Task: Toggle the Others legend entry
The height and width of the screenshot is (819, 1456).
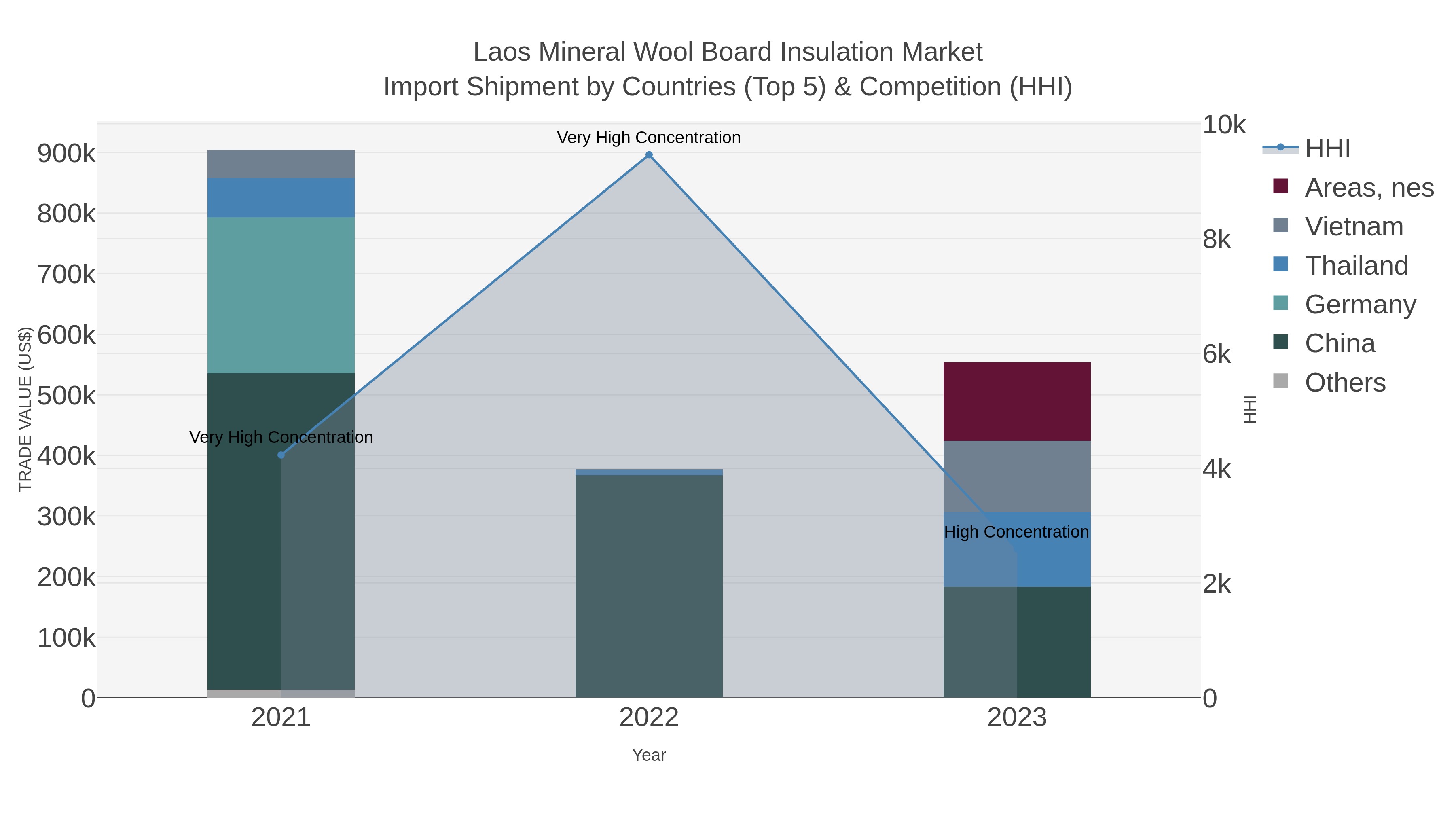Action: pyautogui.click(x=1329, y=382)
